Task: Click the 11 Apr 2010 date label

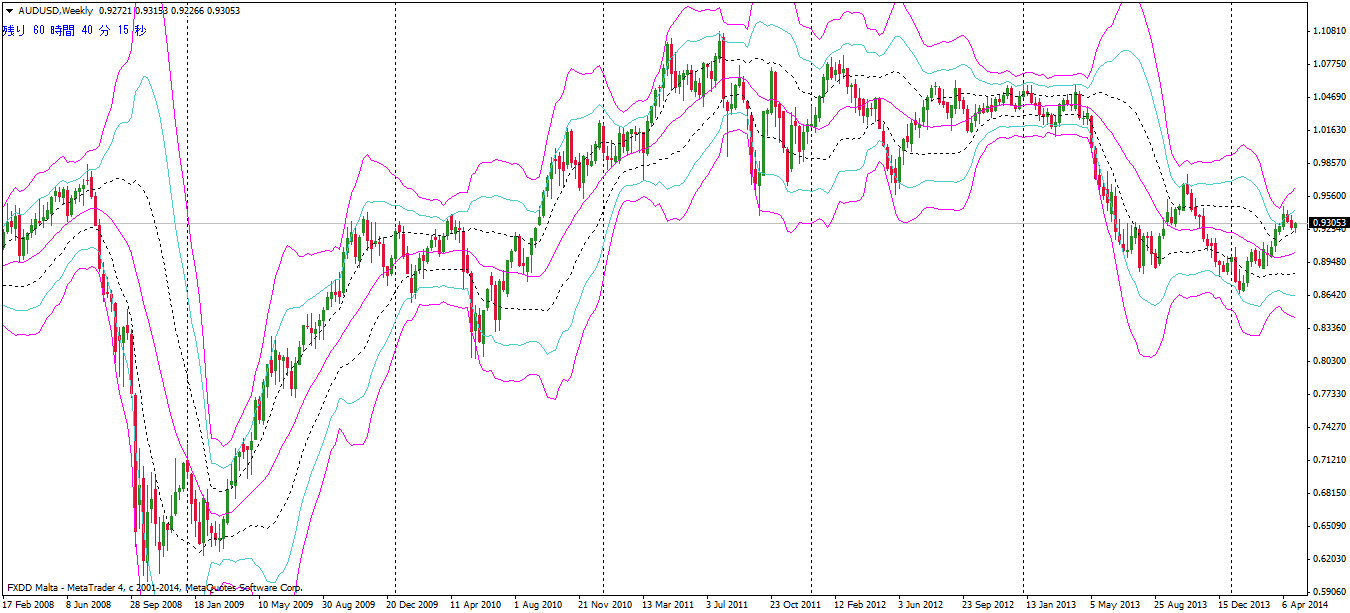Action: [x=476, y=605]
